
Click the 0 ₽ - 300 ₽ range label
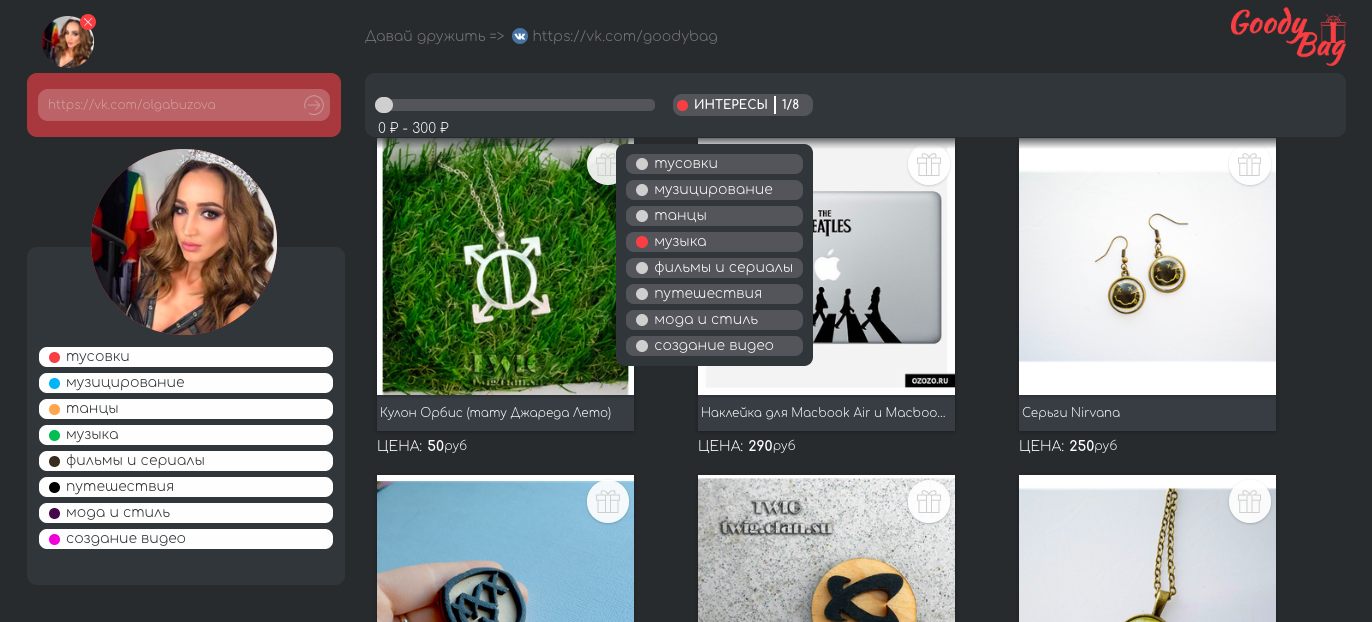(413, 128)
